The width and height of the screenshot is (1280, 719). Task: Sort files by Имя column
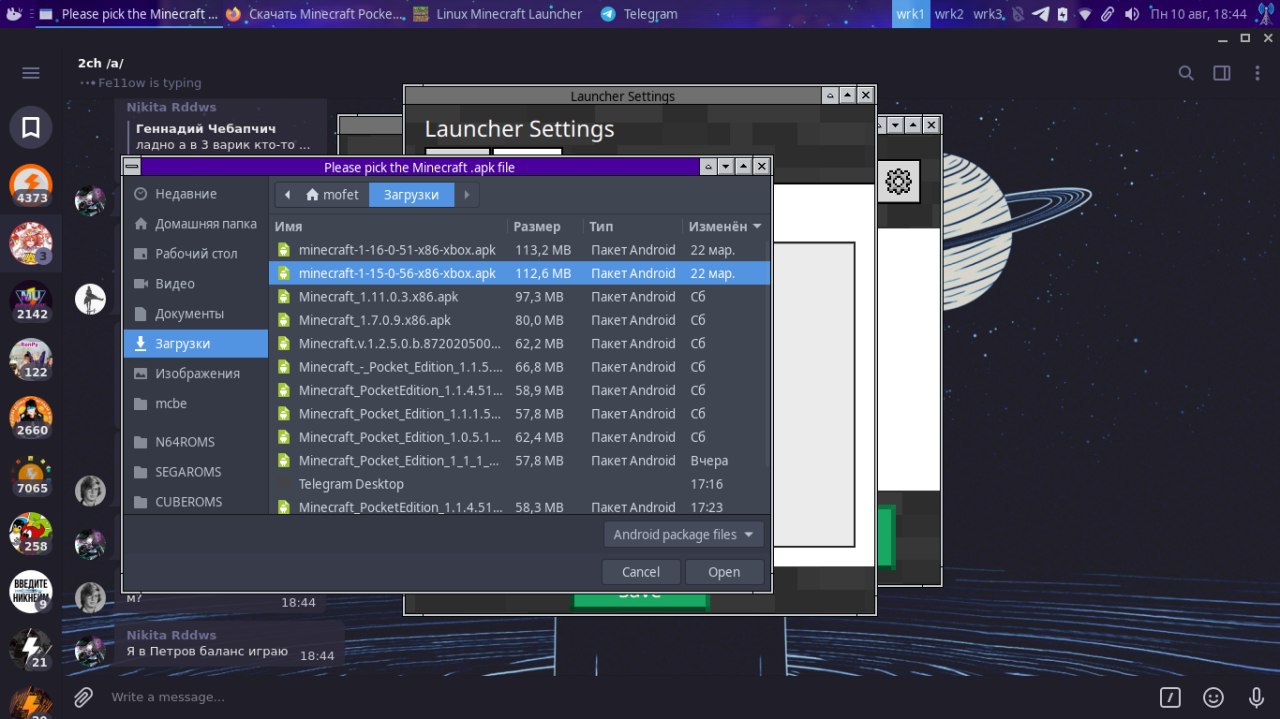point(389,227)
